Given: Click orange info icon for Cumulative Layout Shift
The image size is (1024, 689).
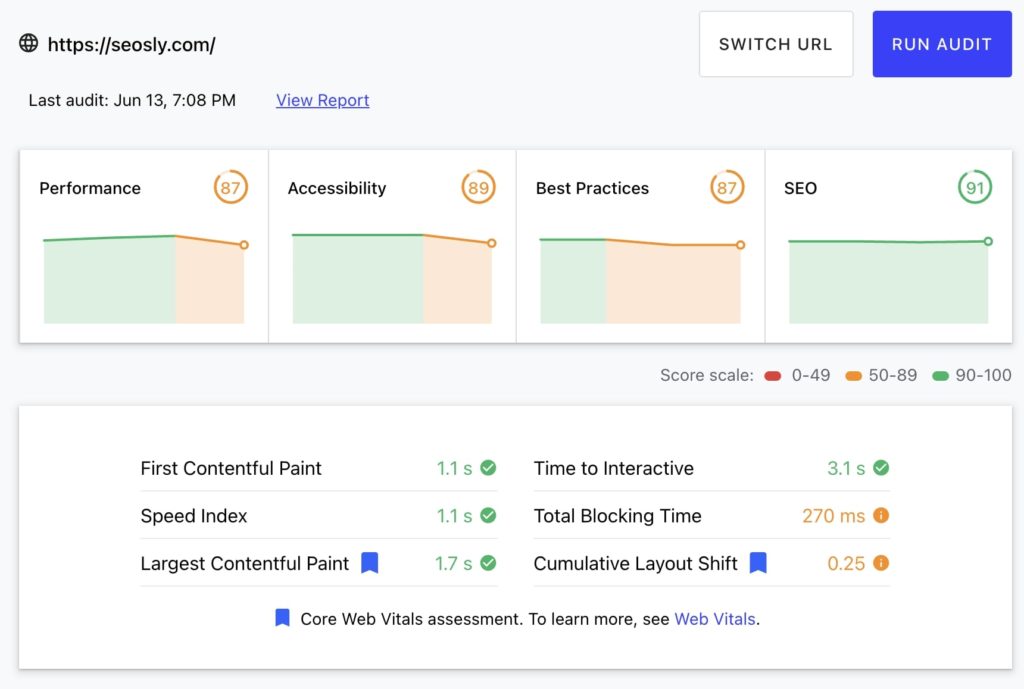Looking at the screenshot, I should (x=881, y=563).
